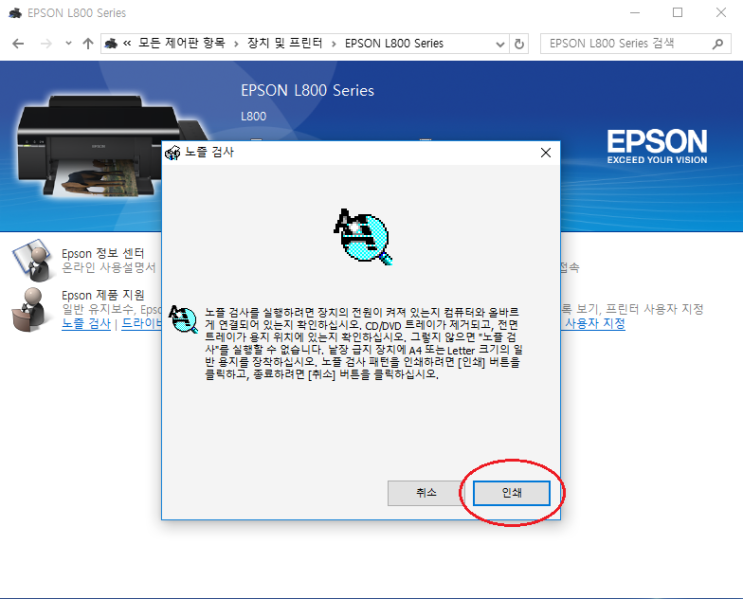The image size is (743, 599).
Task: Expand the breadcrumb overflow double-chevron
Action: pyautogui.click(x=127, y=44)
